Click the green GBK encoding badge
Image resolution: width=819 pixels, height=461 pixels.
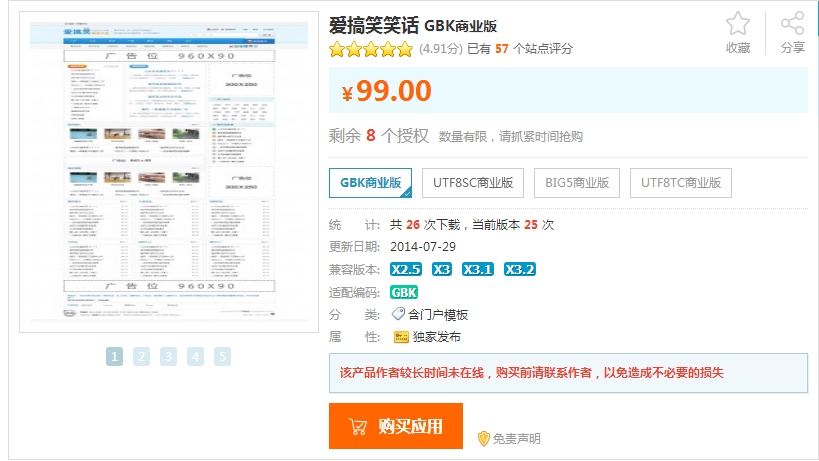[404, 292]
